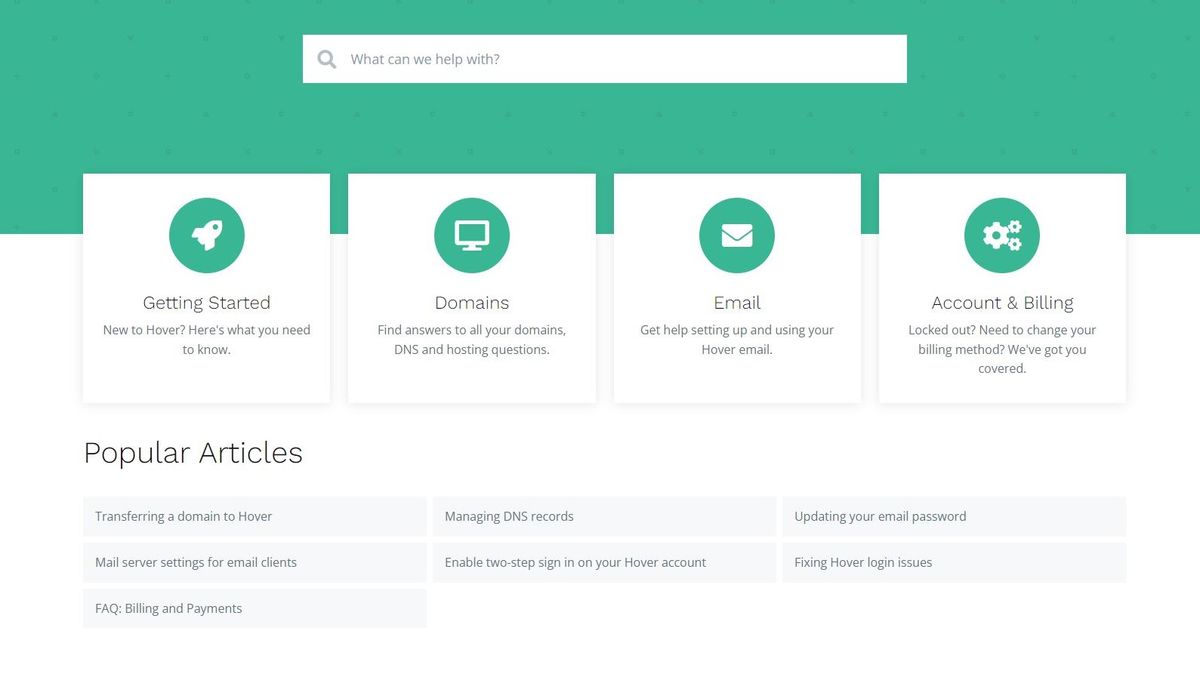Click the gears icon for Account & Billing

coord(1001,234)
